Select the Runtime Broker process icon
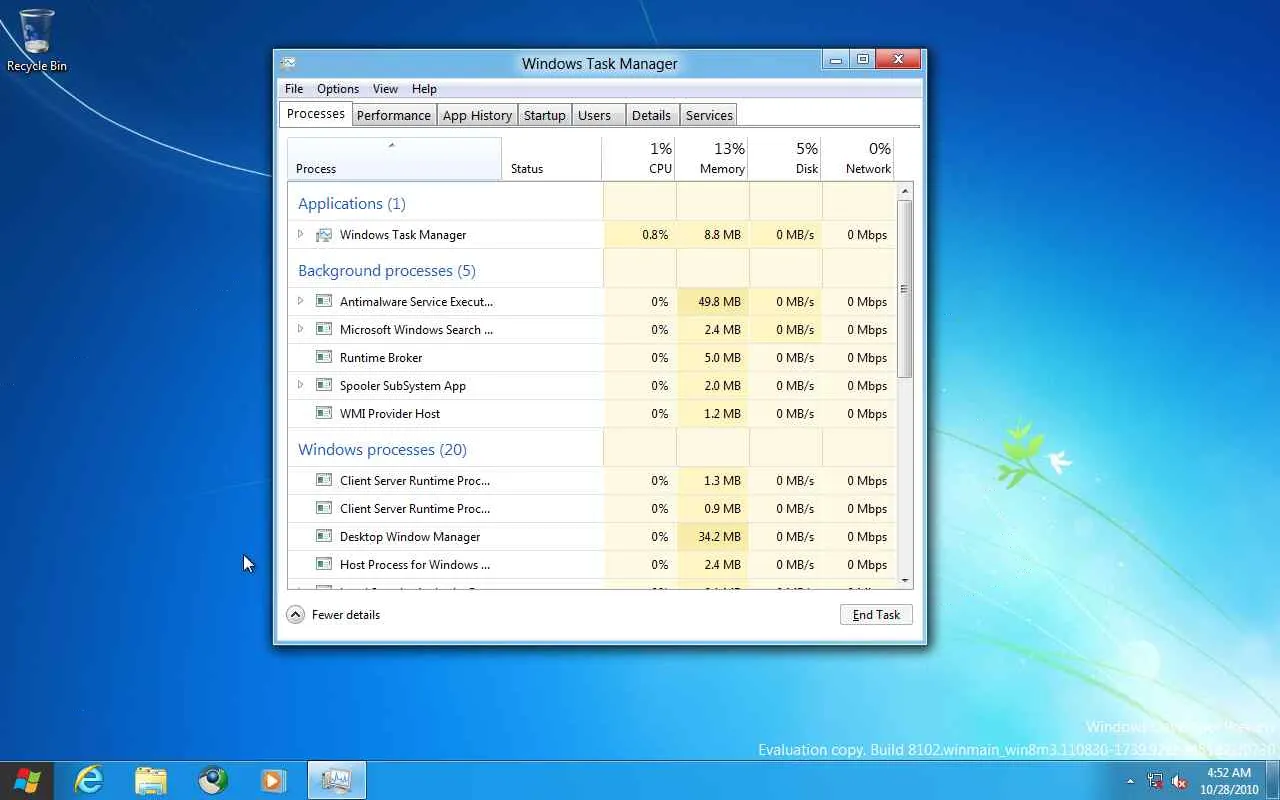This screenshot has height=800, width=1280. tap(324, 357)
